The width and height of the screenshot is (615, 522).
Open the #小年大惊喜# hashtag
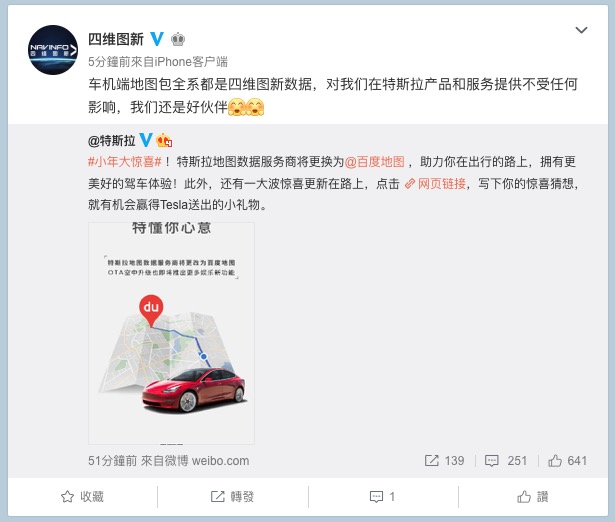coord(125,162)
